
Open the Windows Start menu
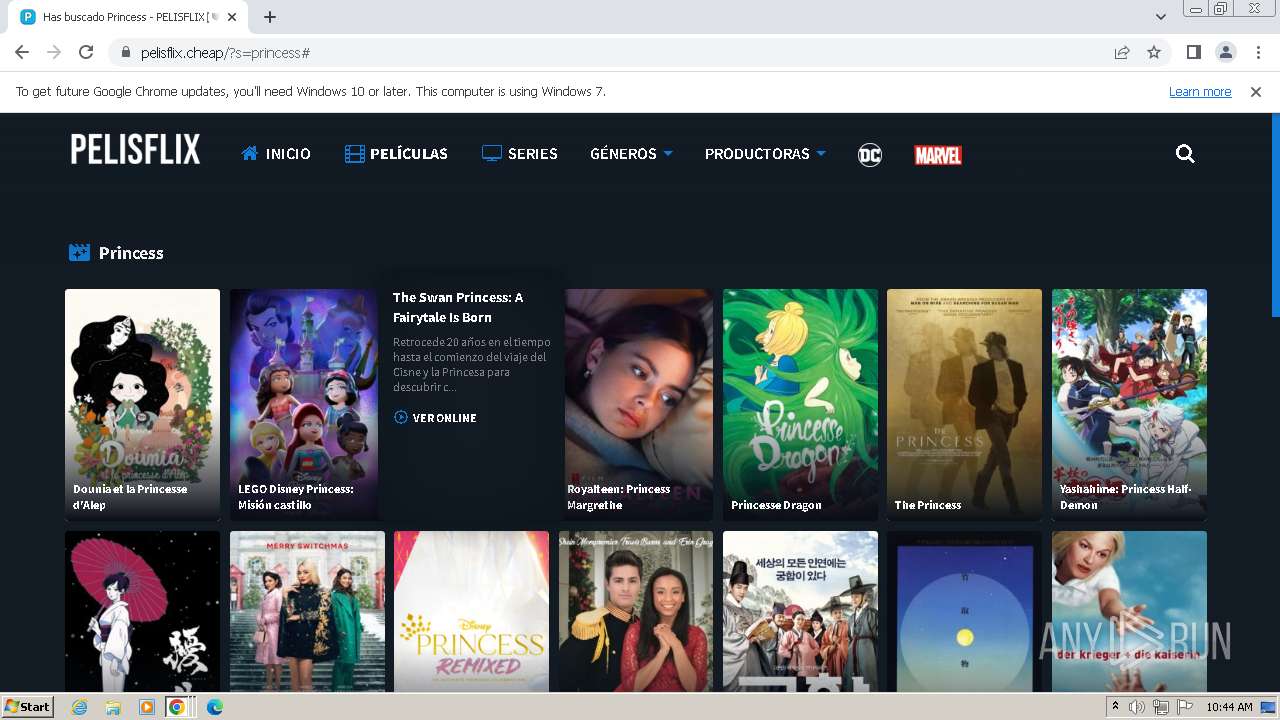pos(28,707)
